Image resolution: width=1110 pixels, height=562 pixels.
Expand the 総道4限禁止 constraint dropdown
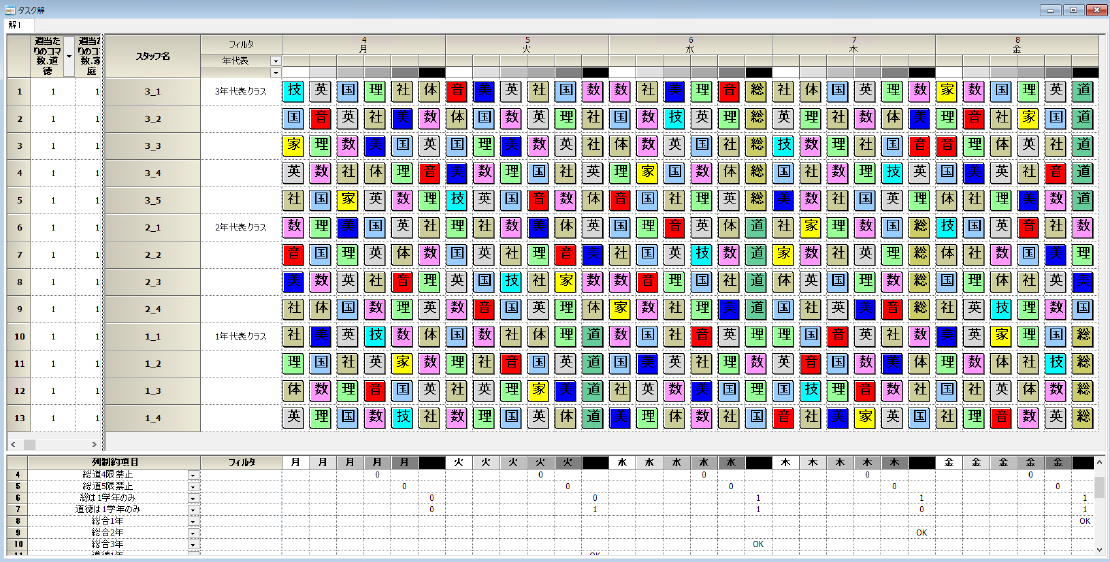tap(194, 473)
